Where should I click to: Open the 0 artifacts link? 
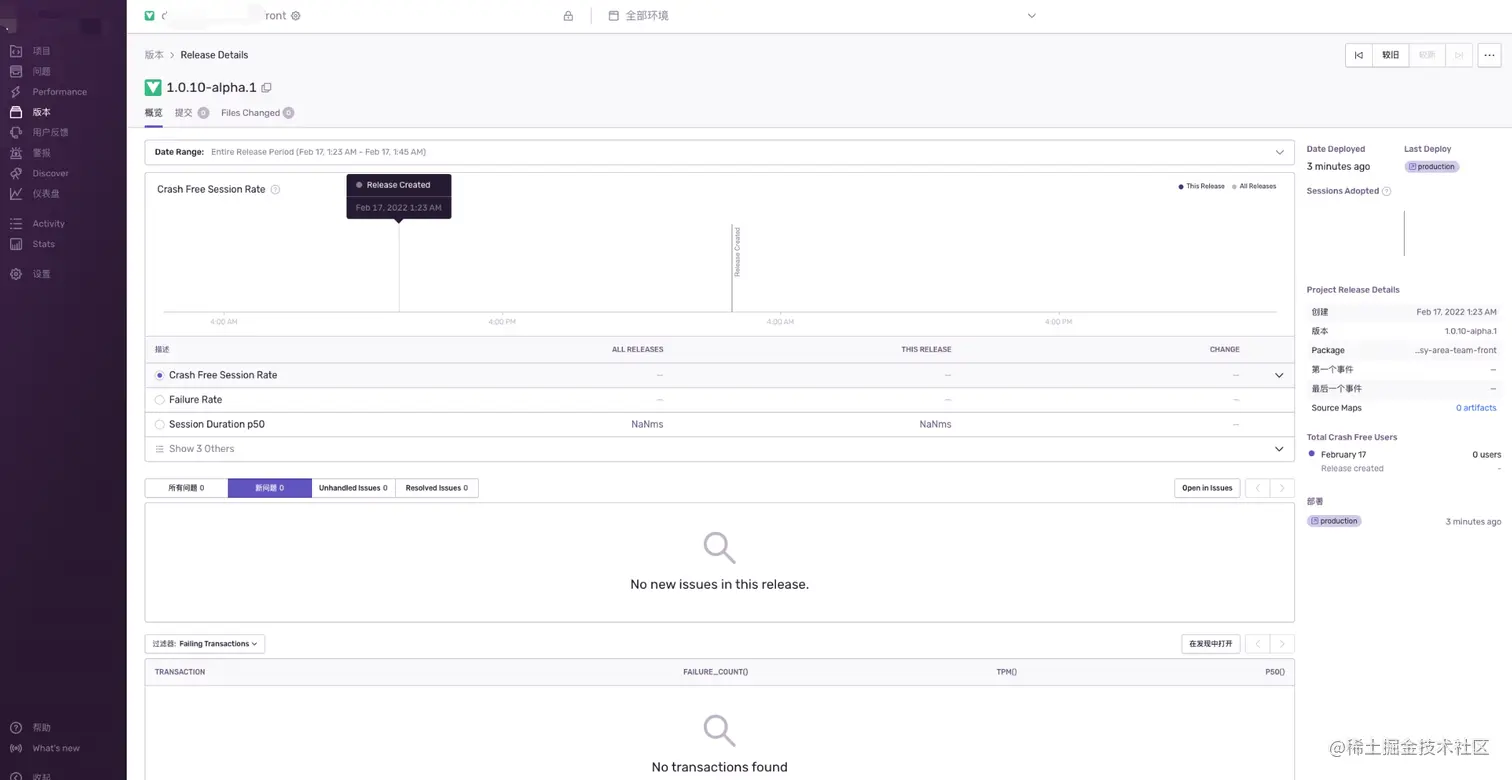pos(1476,408)
